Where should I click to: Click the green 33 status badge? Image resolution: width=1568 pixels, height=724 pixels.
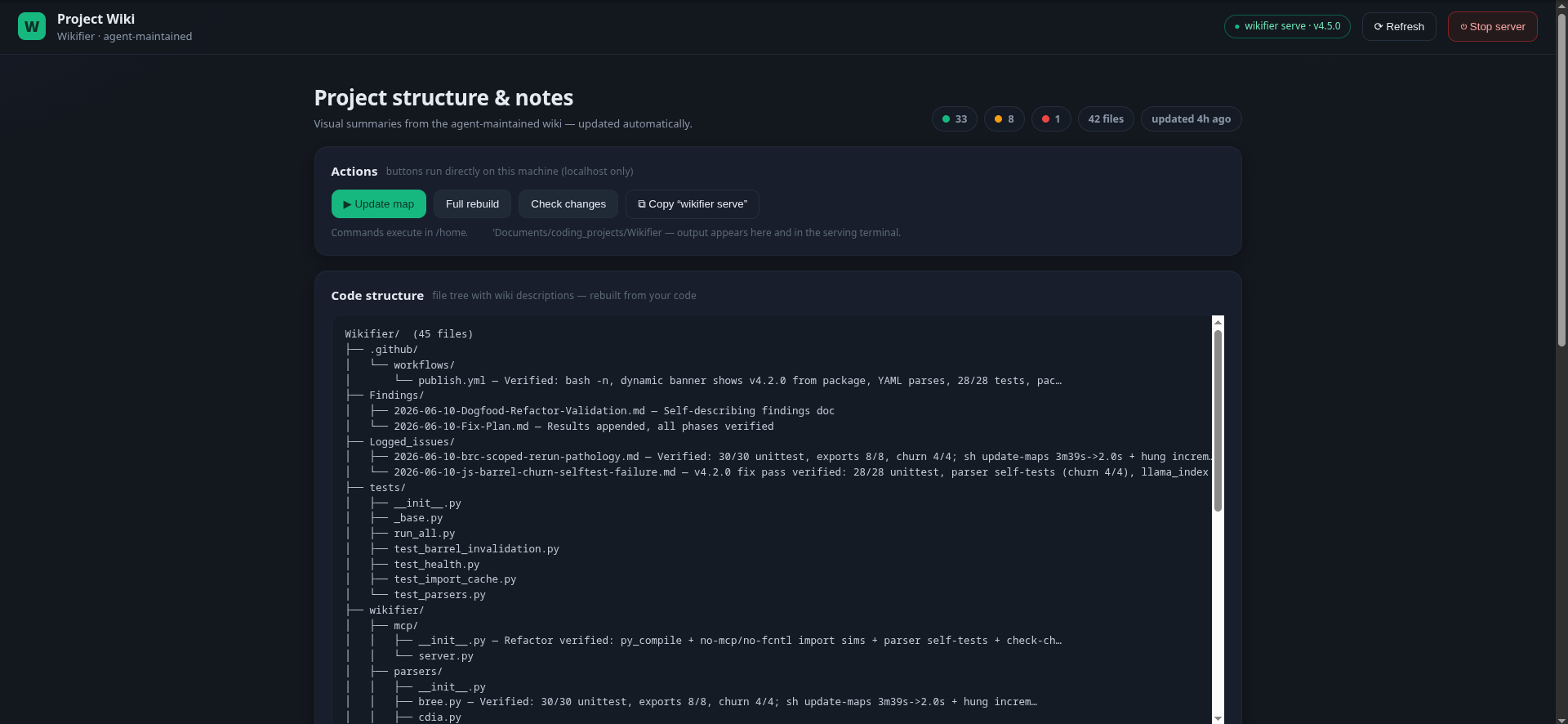click(955, 119)
